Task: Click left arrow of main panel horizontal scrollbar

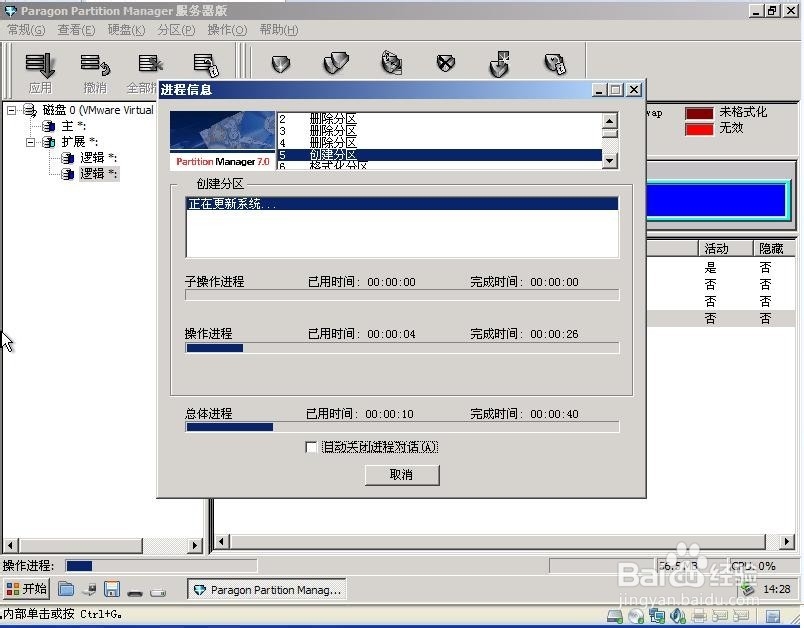Action: pyautogui.click(x=222, y=541)
